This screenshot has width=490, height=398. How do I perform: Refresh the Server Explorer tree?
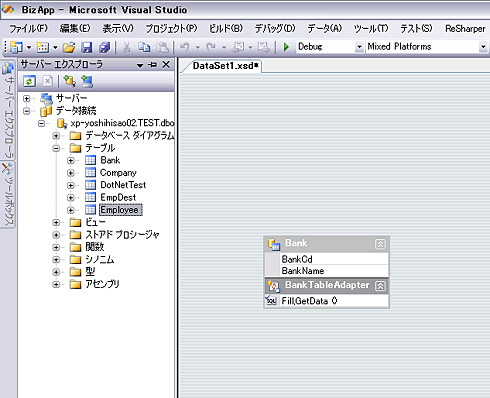(29, 81)
